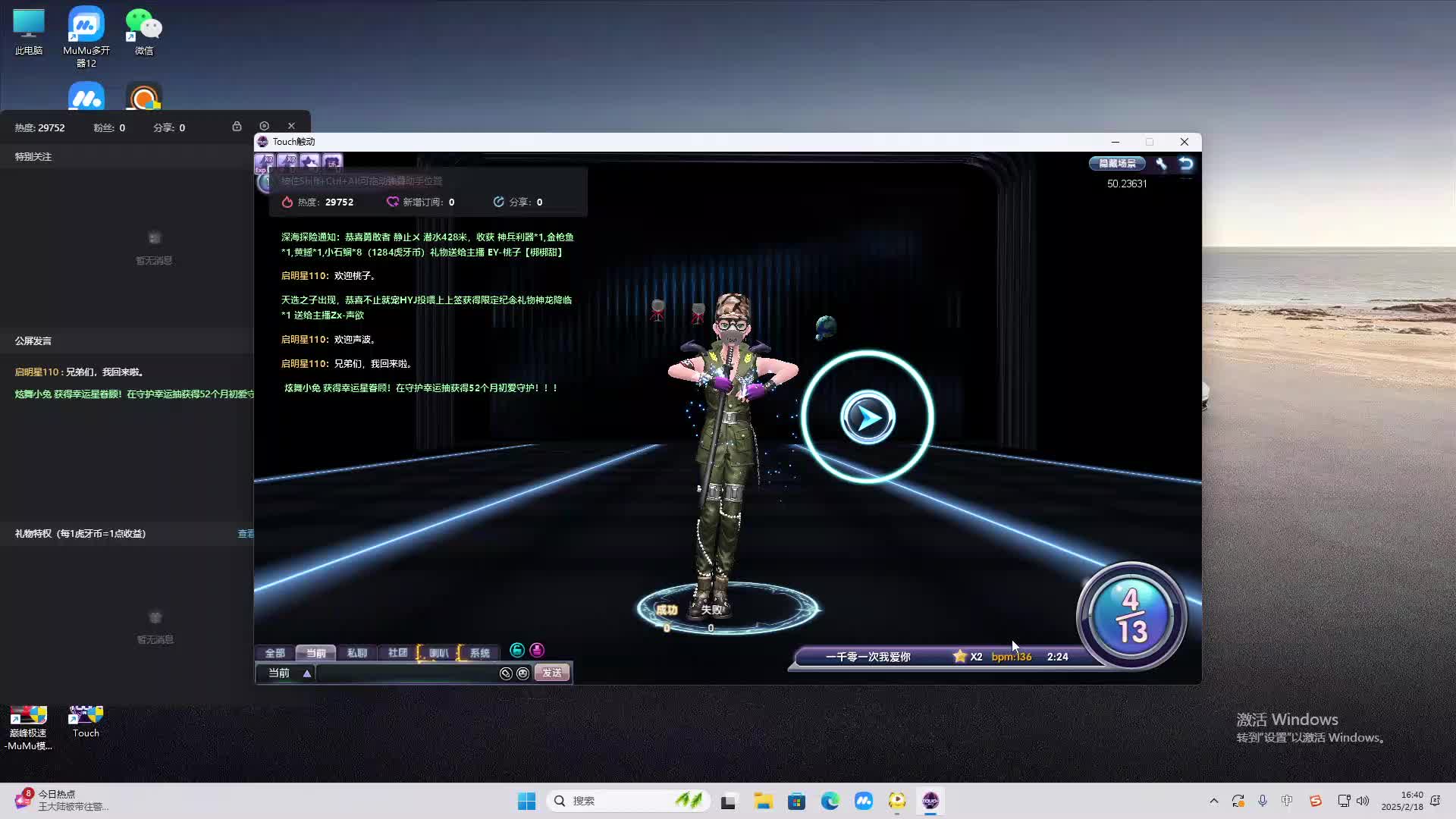The width and height of the screenshot is (1456, 819).
Task: Click the chat message input field
Action: (406, 673)
